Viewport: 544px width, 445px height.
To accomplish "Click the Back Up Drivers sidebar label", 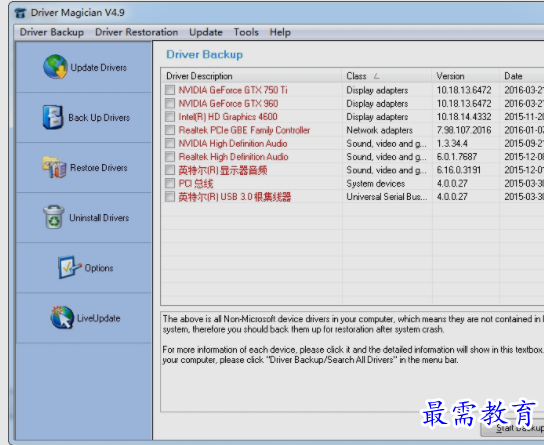I will point(99,118).
